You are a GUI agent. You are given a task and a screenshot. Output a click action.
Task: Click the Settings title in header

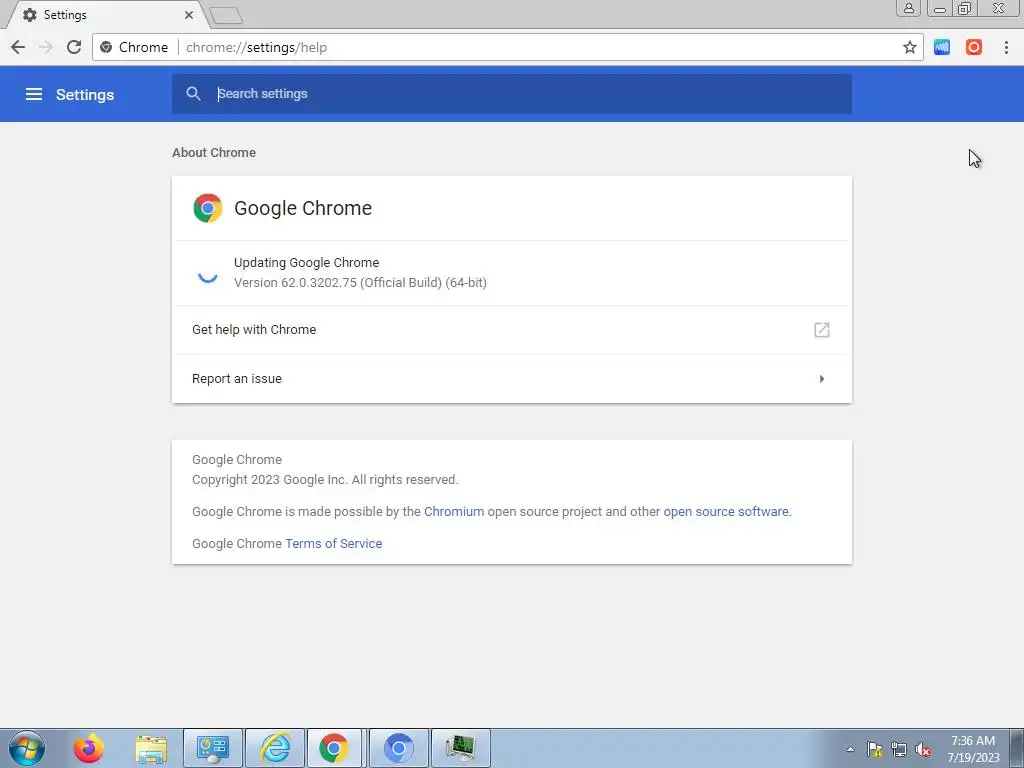pos(85,95)
